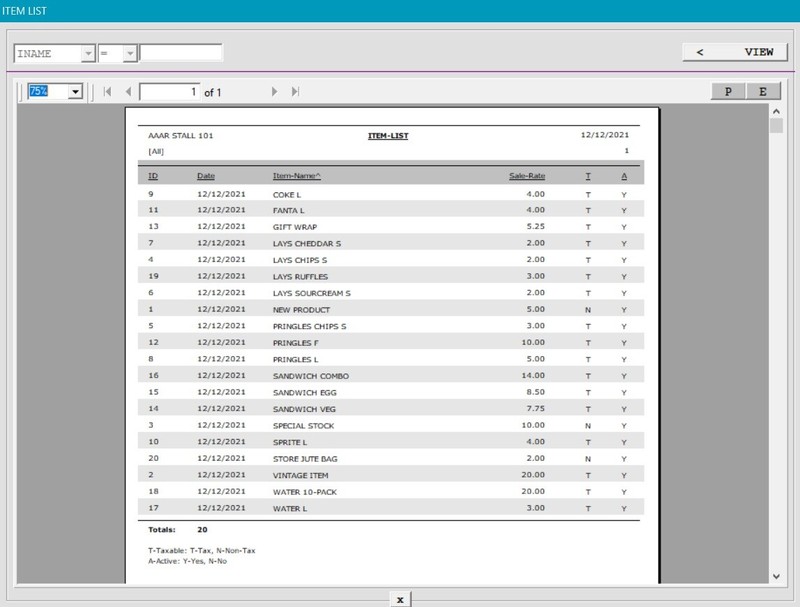800x607 pixels.
Task: Select LAYS RUFFLES item name
Action: (x=301, y=277)
